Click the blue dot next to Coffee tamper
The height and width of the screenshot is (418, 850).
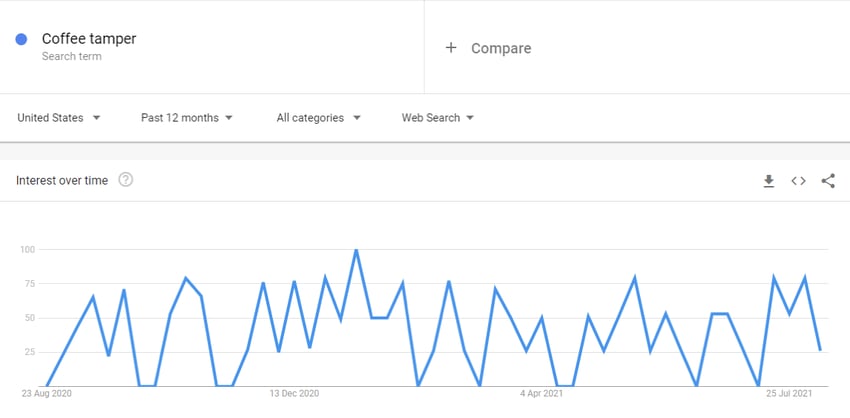coord(21,39)
